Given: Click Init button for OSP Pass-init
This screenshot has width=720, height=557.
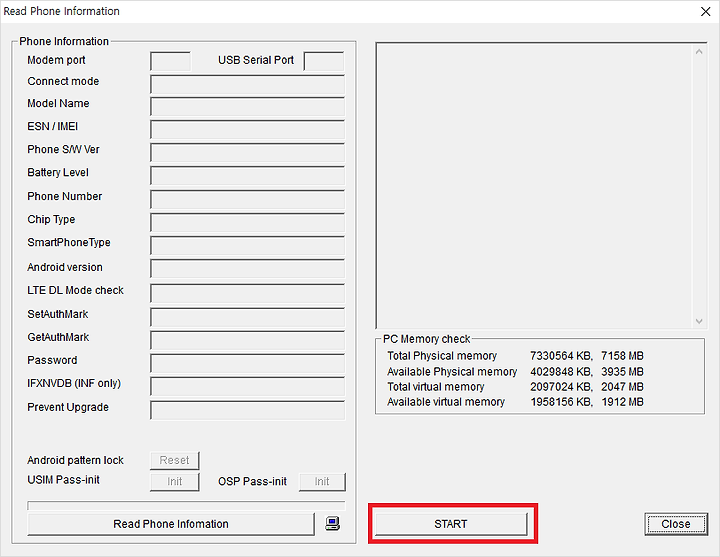Looking at the screenshot, I should 322,482.
